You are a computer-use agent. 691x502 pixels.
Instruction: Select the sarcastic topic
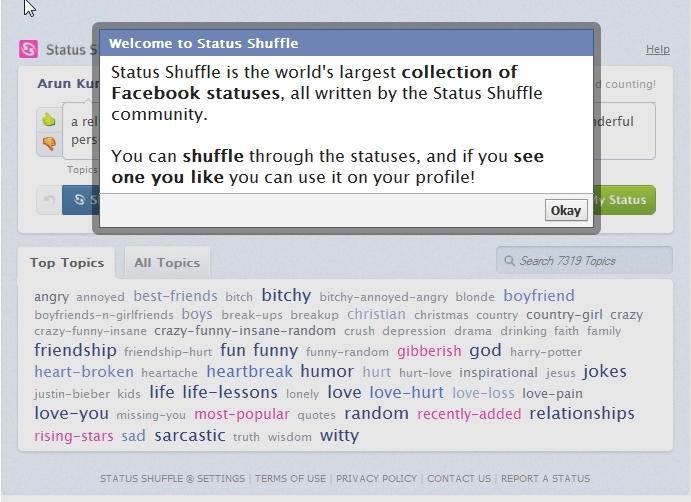coord(190,435)
